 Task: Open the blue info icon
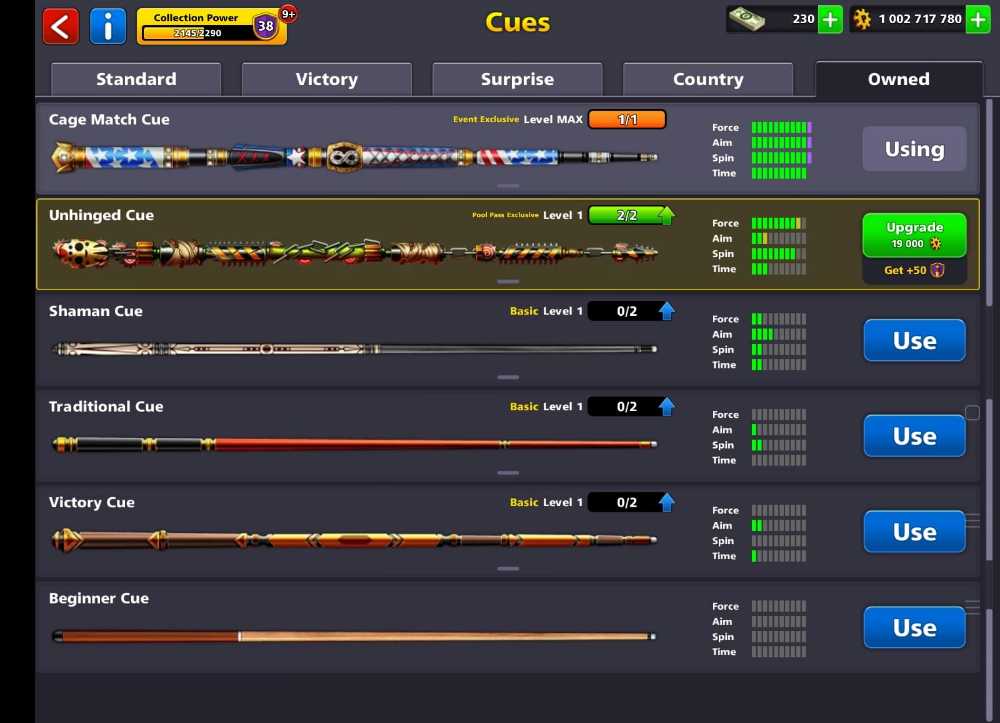pos(108,27)
